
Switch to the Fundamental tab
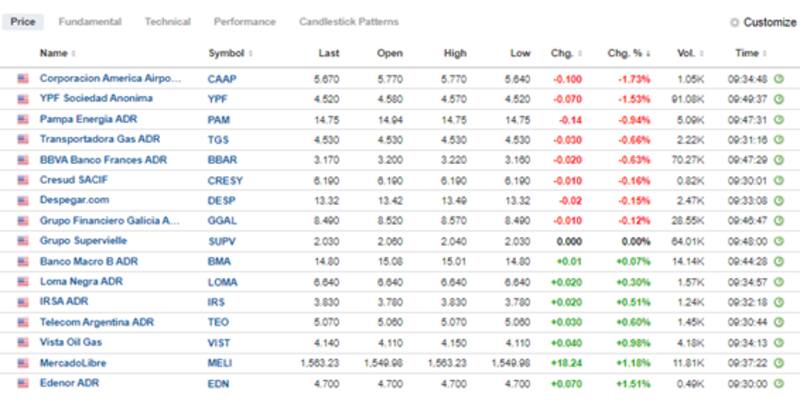(90, 21)
